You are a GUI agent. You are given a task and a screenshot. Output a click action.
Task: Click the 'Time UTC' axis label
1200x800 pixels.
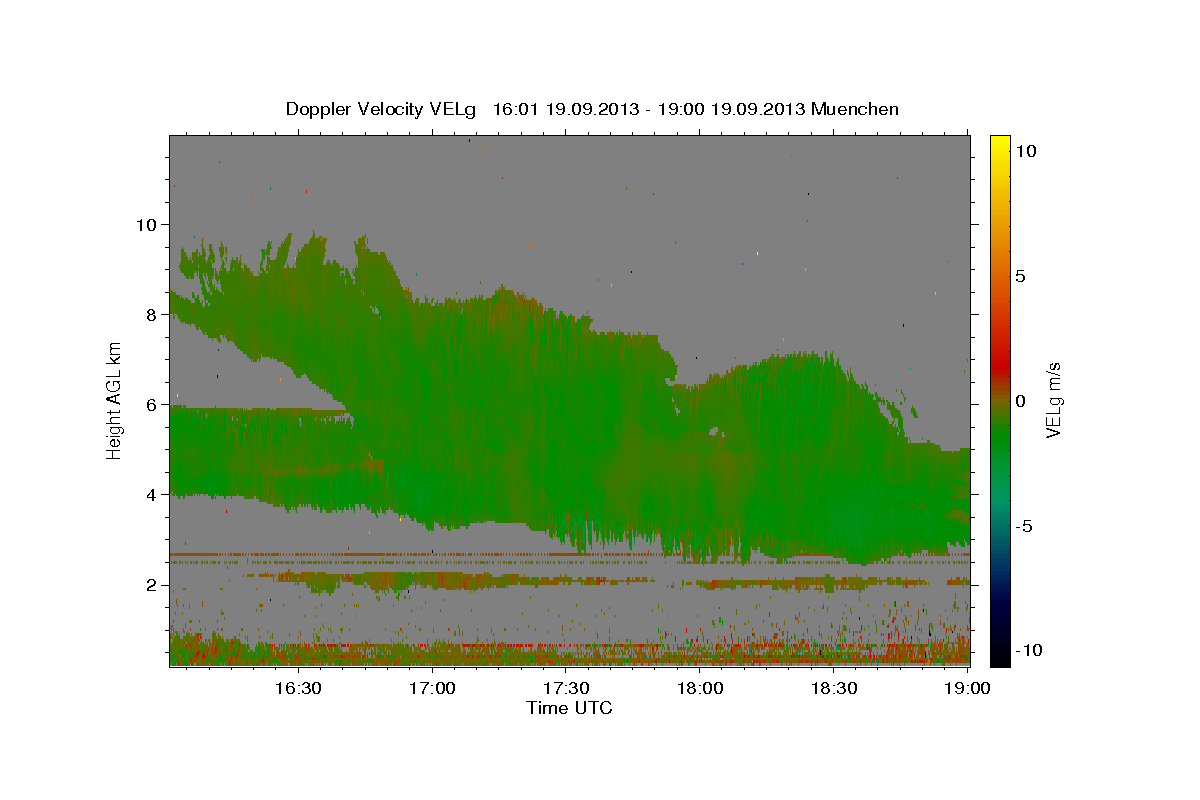pyautogui.click(x=569, y=708)
